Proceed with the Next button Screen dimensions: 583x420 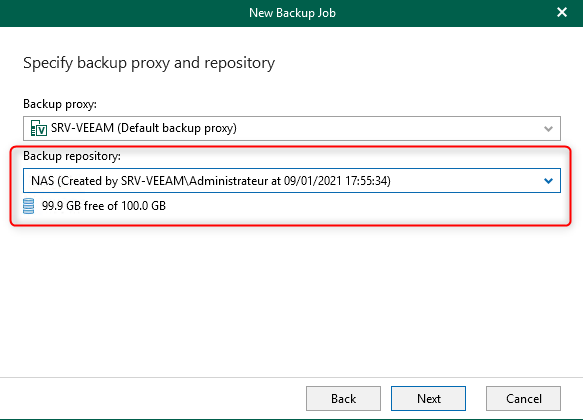coord(428,398)
